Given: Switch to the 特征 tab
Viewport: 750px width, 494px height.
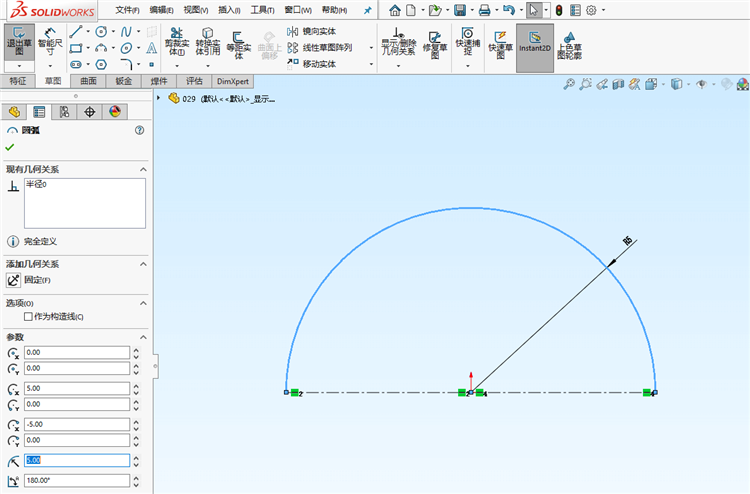Looking at the screenshot, I should click(x=18, y=81).
